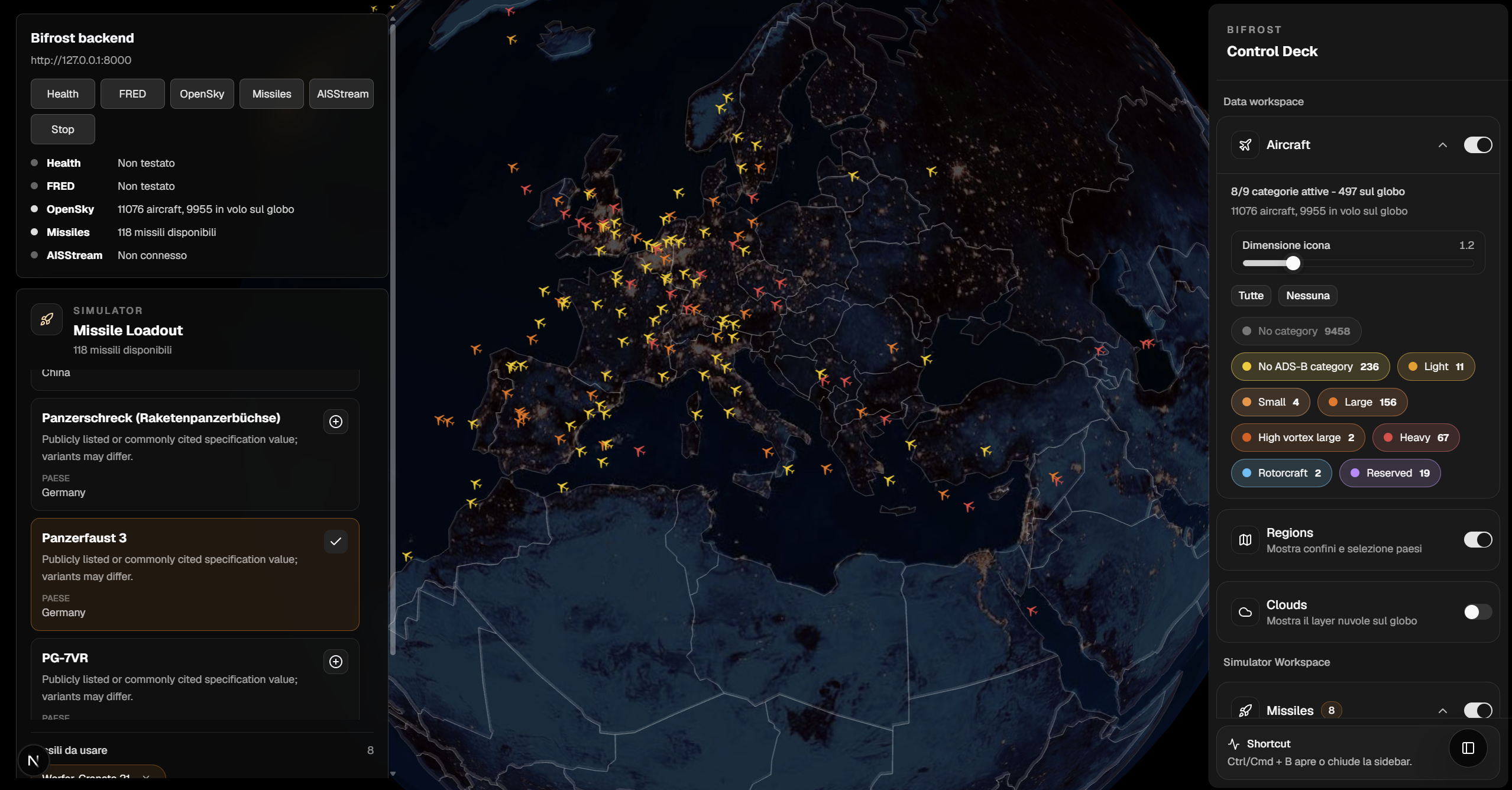
Task: Collapse the Missiles section chevron
Action: 1443,710
